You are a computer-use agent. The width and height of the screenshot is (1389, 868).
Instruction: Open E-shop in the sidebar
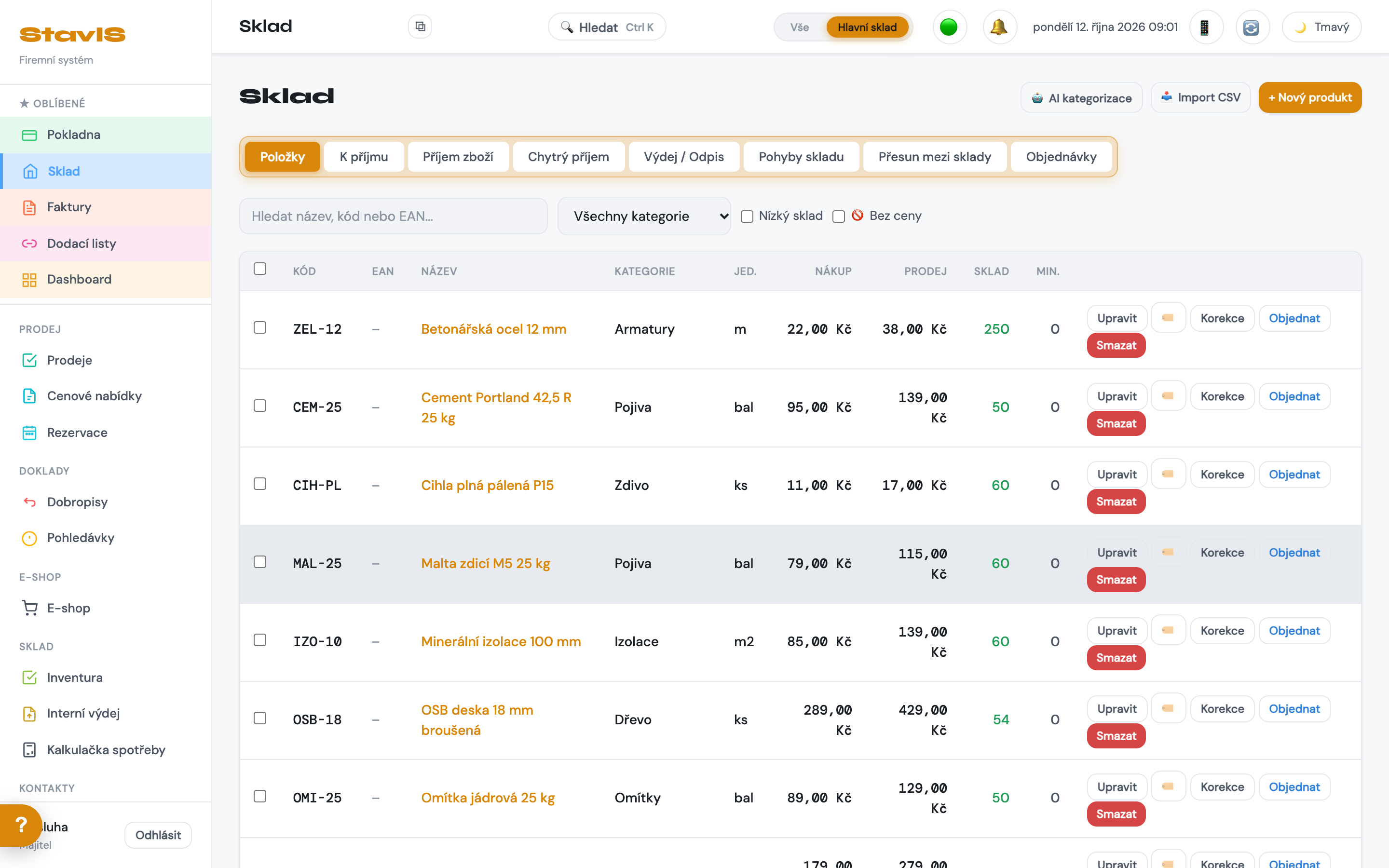pyautogui.click(x=106, y=608)
